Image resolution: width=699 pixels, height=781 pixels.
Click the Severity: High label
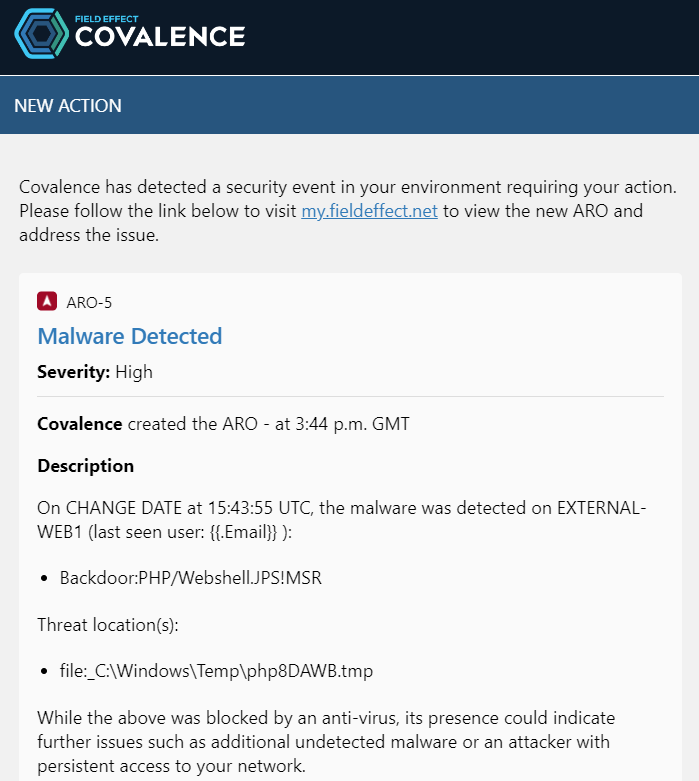tap(95, 372)
